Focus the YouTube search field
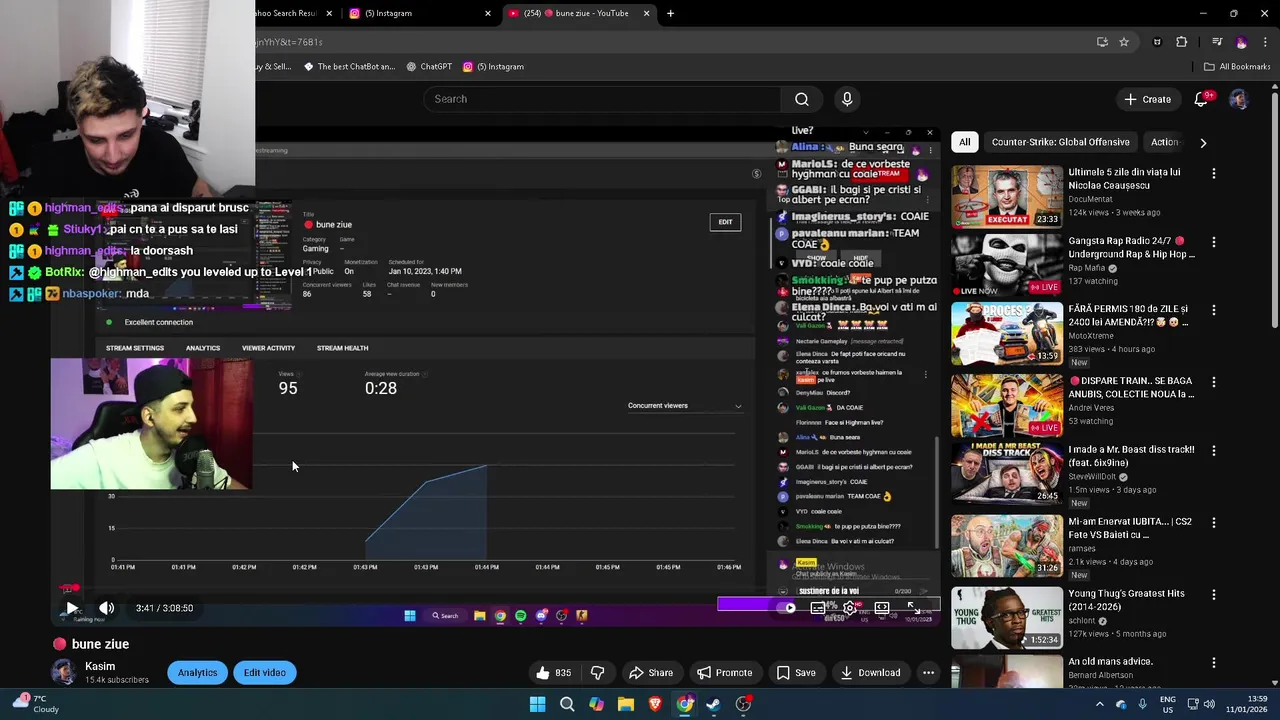Image resolution: width=1280 pixels, height=720 pixels. (603, 99)
